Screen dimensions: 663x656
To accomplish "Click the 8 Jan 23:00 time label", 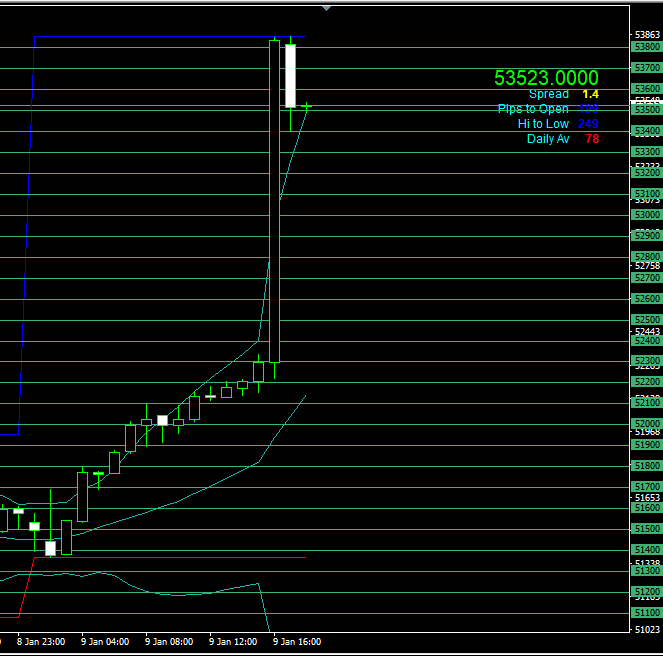I will 41,641.
